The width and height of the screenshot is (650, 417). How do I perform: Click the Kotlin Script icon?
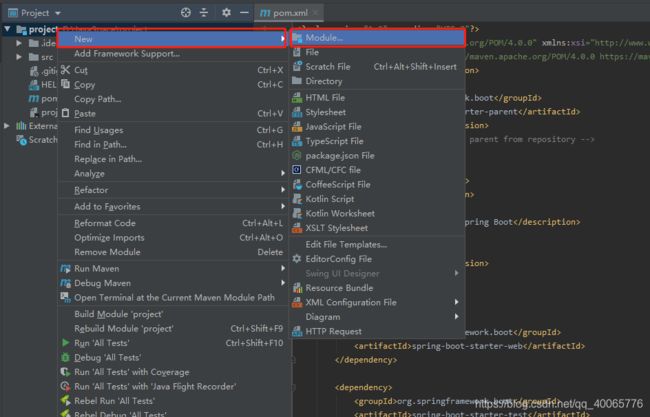click(x=297, y=199)
